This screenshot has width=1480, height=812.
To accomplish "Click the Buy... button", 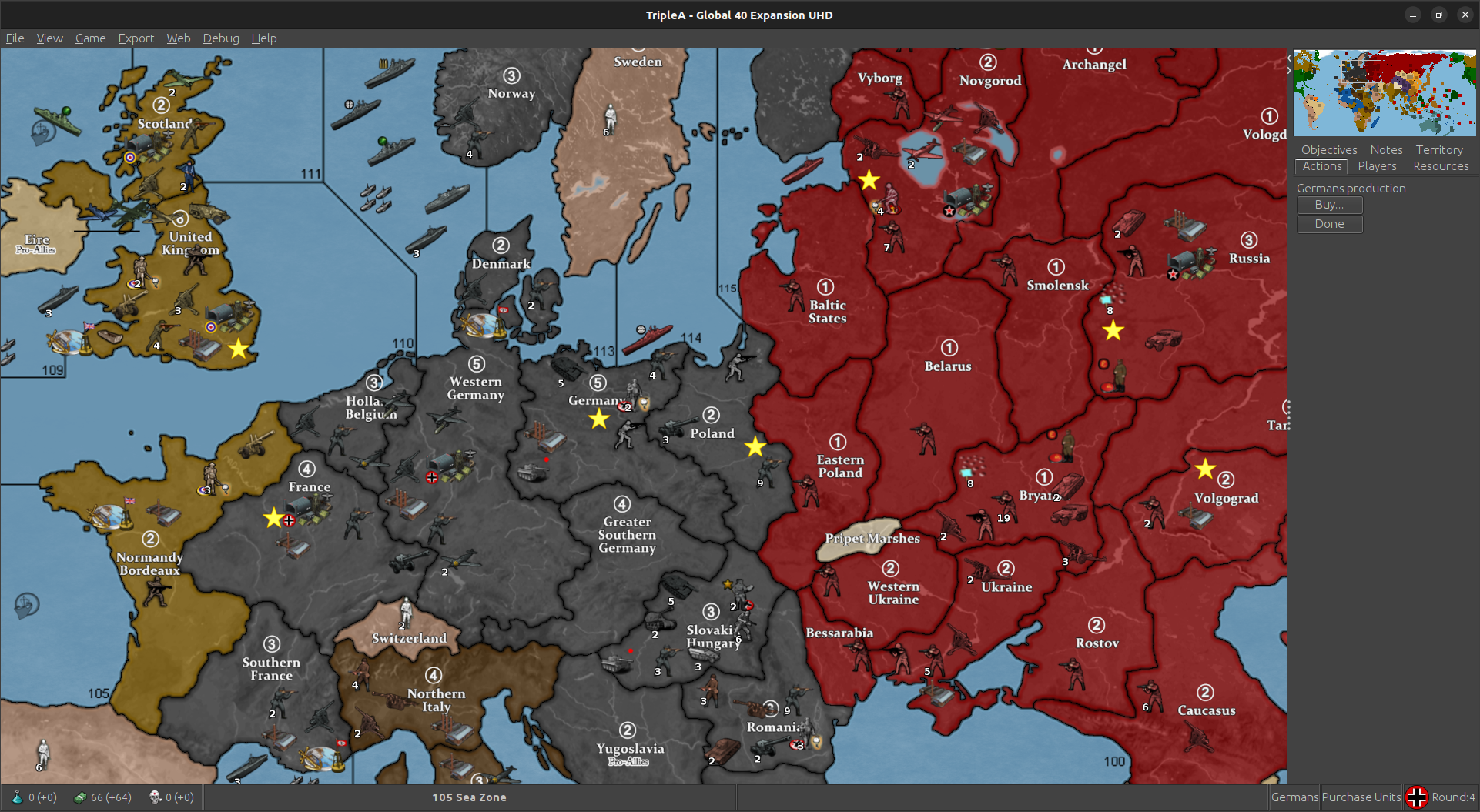I will [1330, 205].
